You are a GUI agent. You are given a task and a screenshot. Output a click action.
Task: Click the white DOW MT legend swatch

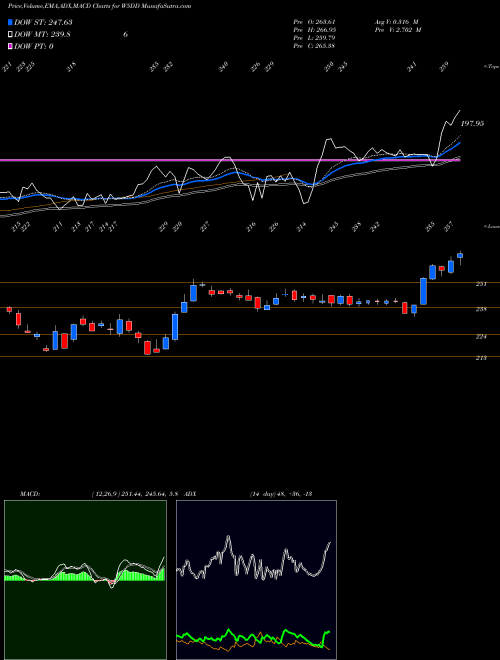pyautogui.click(x=10, y=35)
